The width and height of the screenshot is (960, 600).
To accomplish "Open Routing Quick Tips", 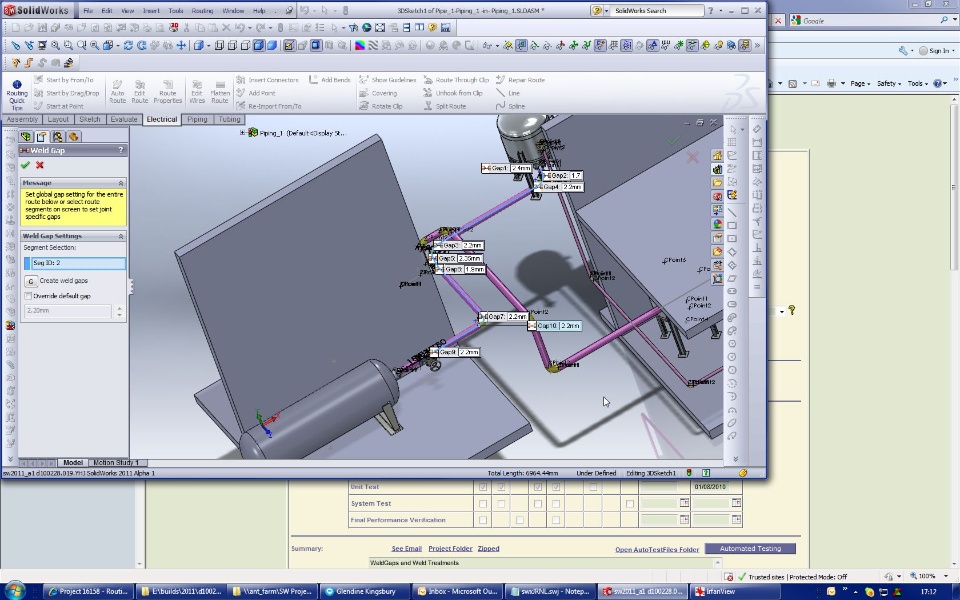I will click(17, 92).
